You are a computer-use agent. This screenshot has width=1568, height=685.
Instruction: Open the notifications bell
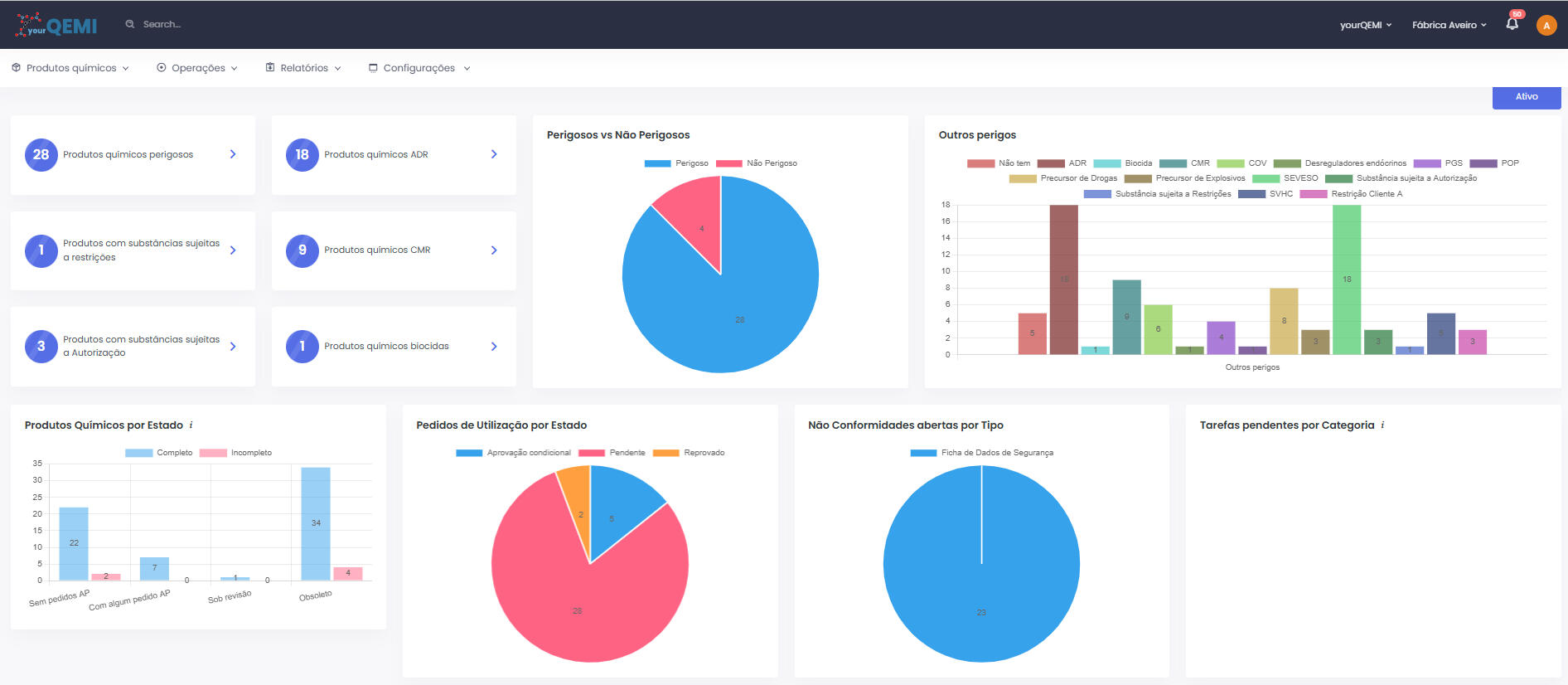(x=1512, y=24)
